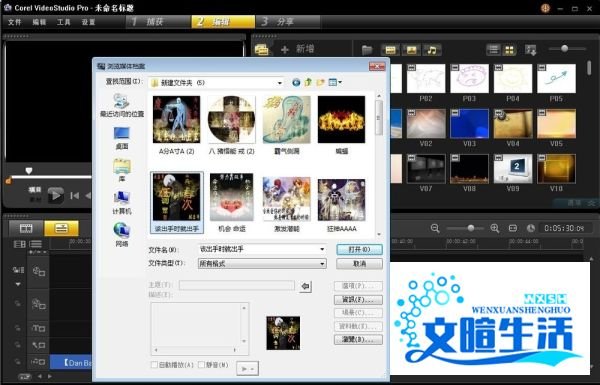This screenshot has height=385, width=600.
Task: Toggle audio filter with music note icon
Action: (432, 50)
